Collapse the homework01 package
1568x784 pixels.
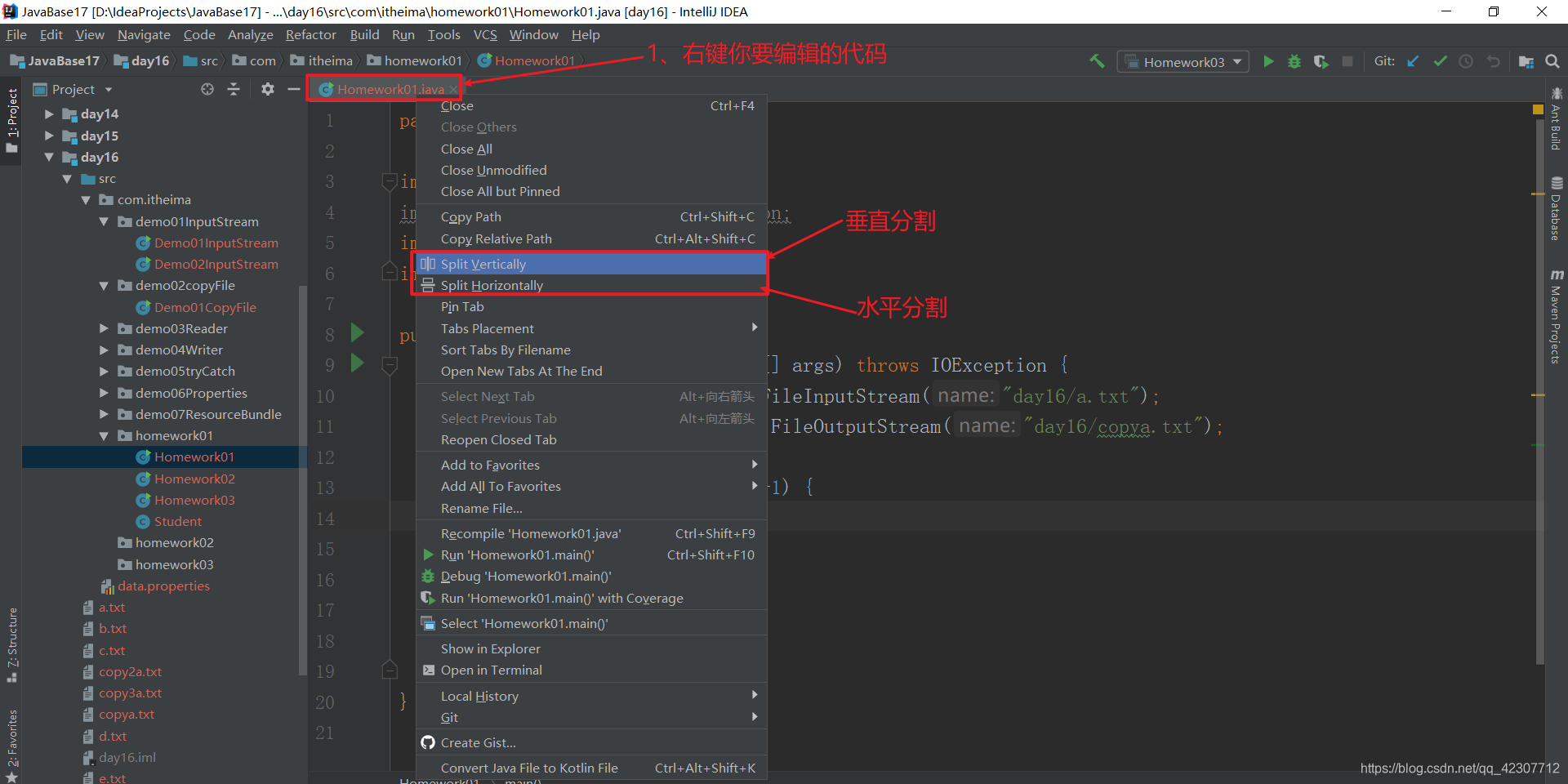104,436
